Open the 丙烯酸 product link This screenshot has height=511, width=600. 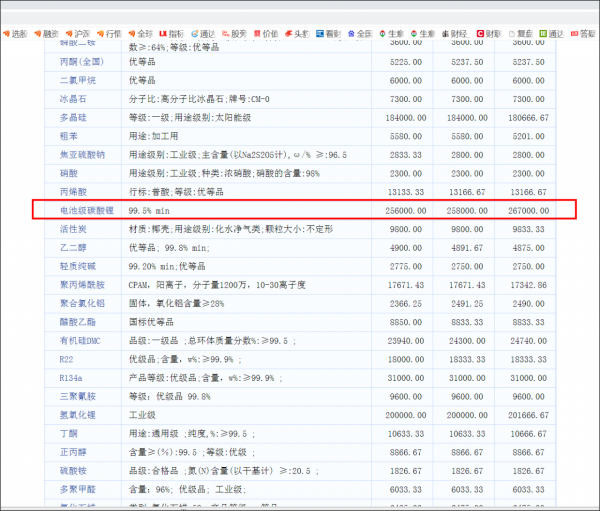pos(73,192)
